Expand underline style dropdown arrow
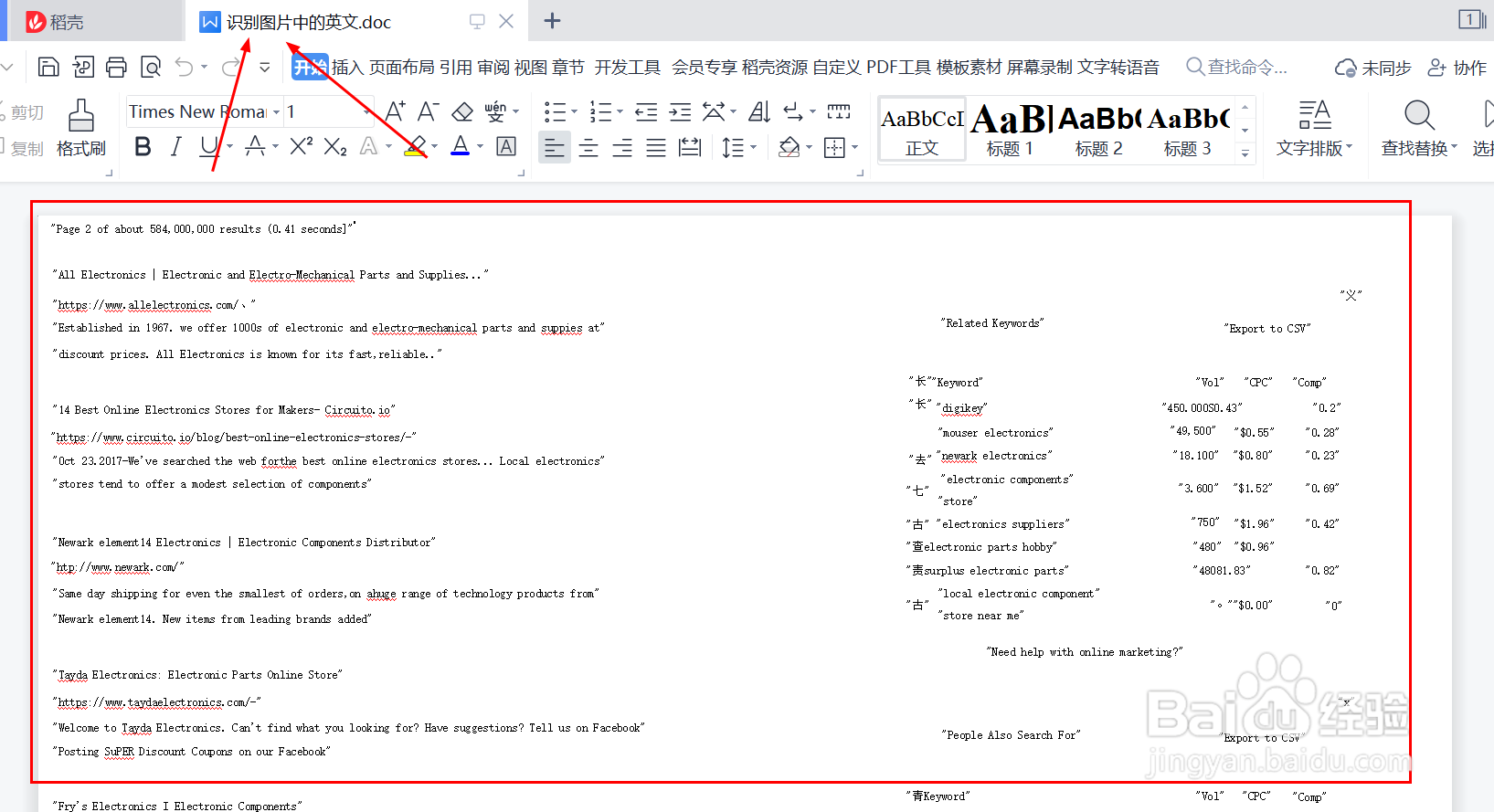 (x=229, y=146)
